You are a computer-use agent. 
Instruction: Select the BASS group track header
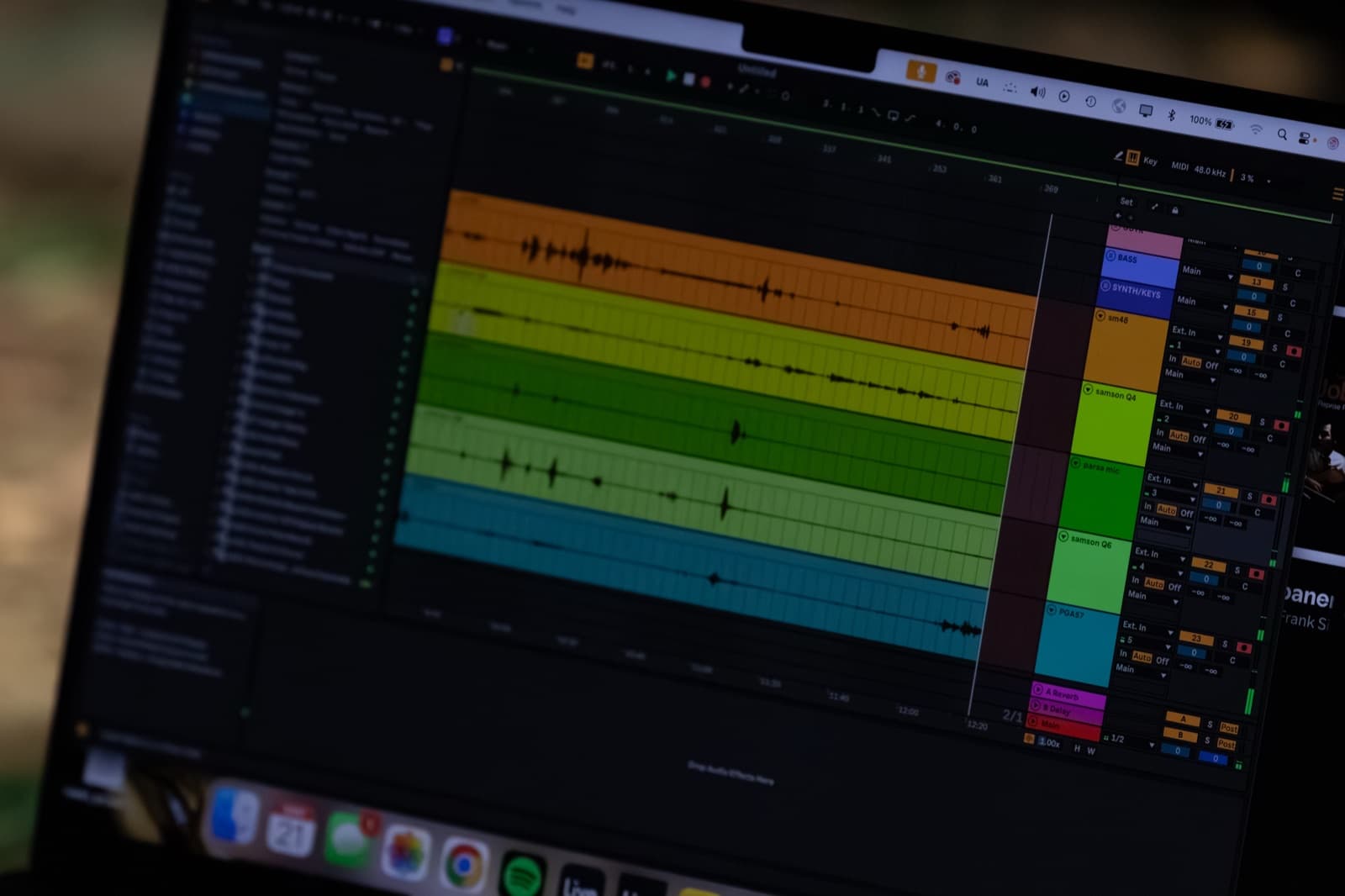click(1140, 267)
